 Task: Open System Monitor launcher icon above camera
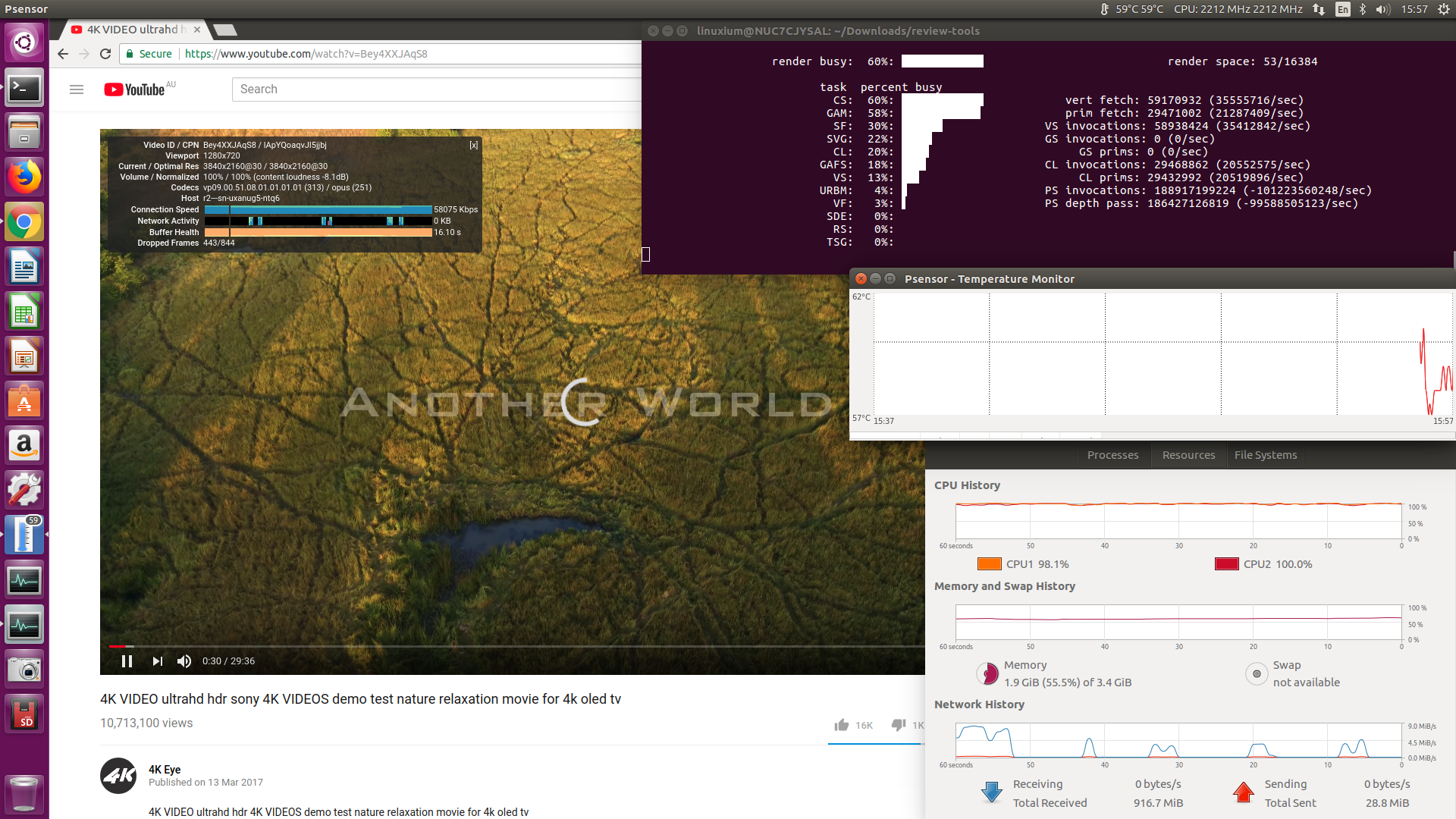24,626
